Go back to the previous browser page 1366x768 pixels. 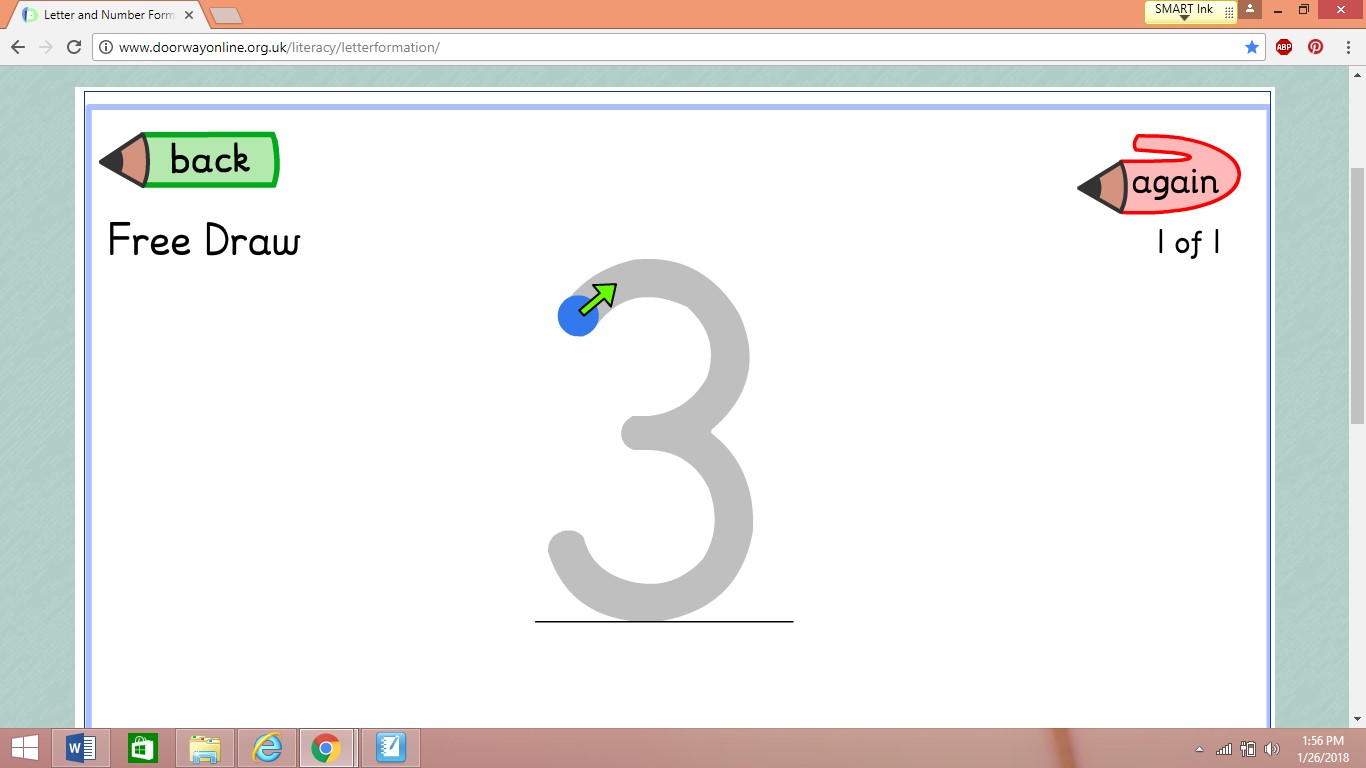18,47
